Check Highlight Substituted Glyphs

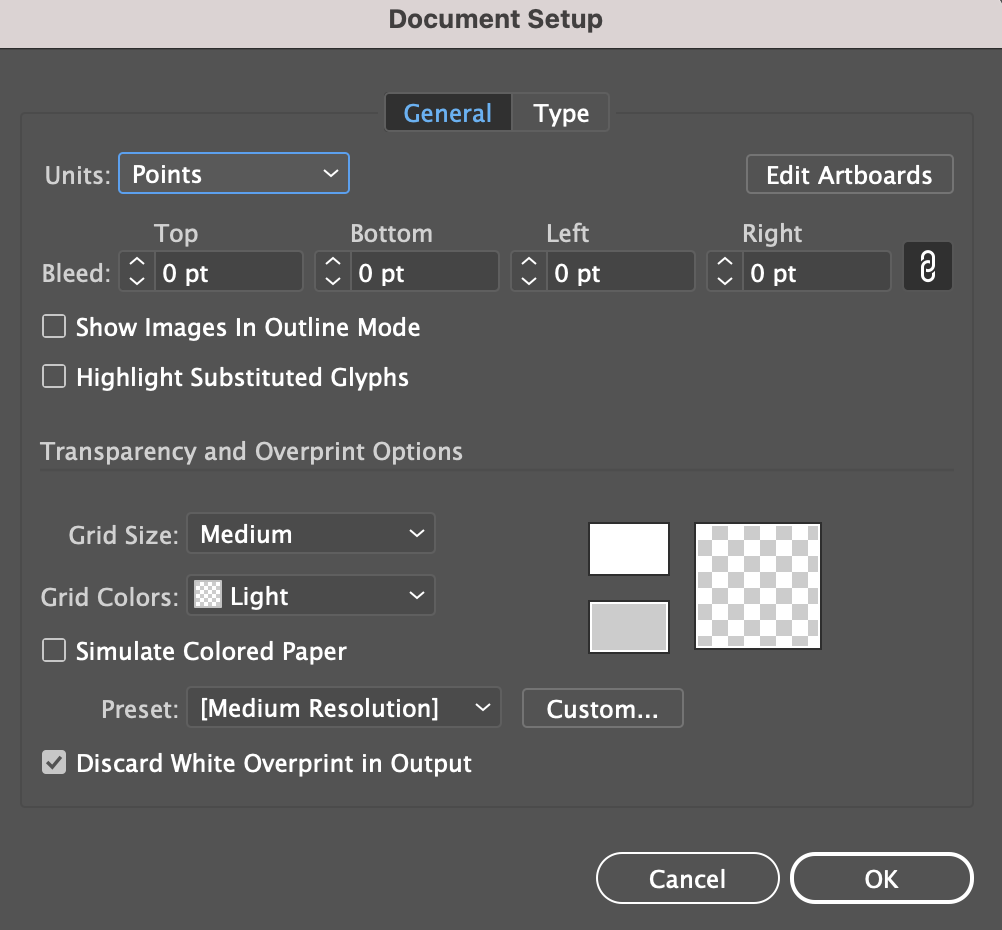(54, 376)
